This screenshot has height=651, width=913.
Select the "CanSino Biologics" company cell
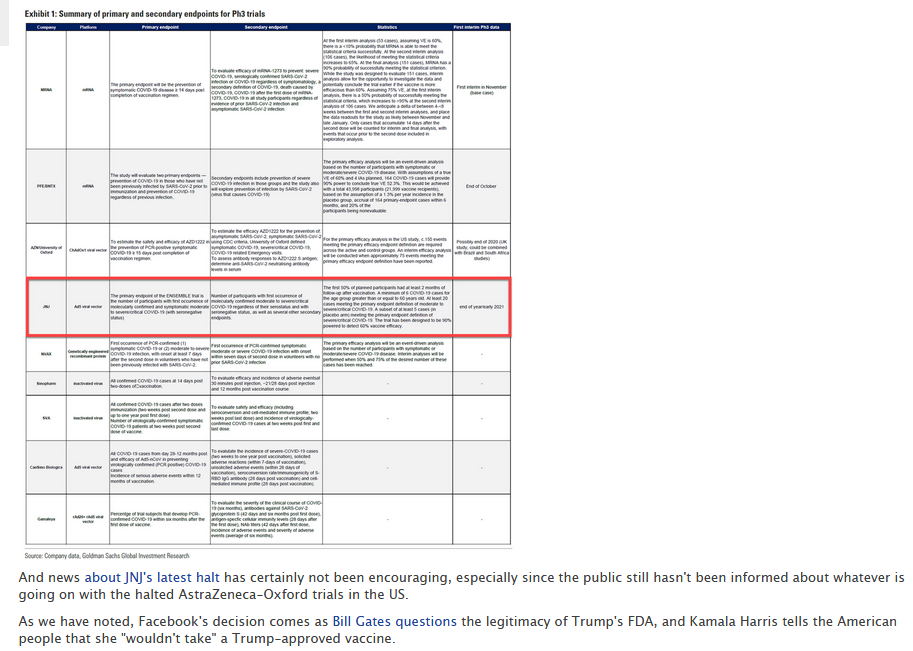[46, 467]
